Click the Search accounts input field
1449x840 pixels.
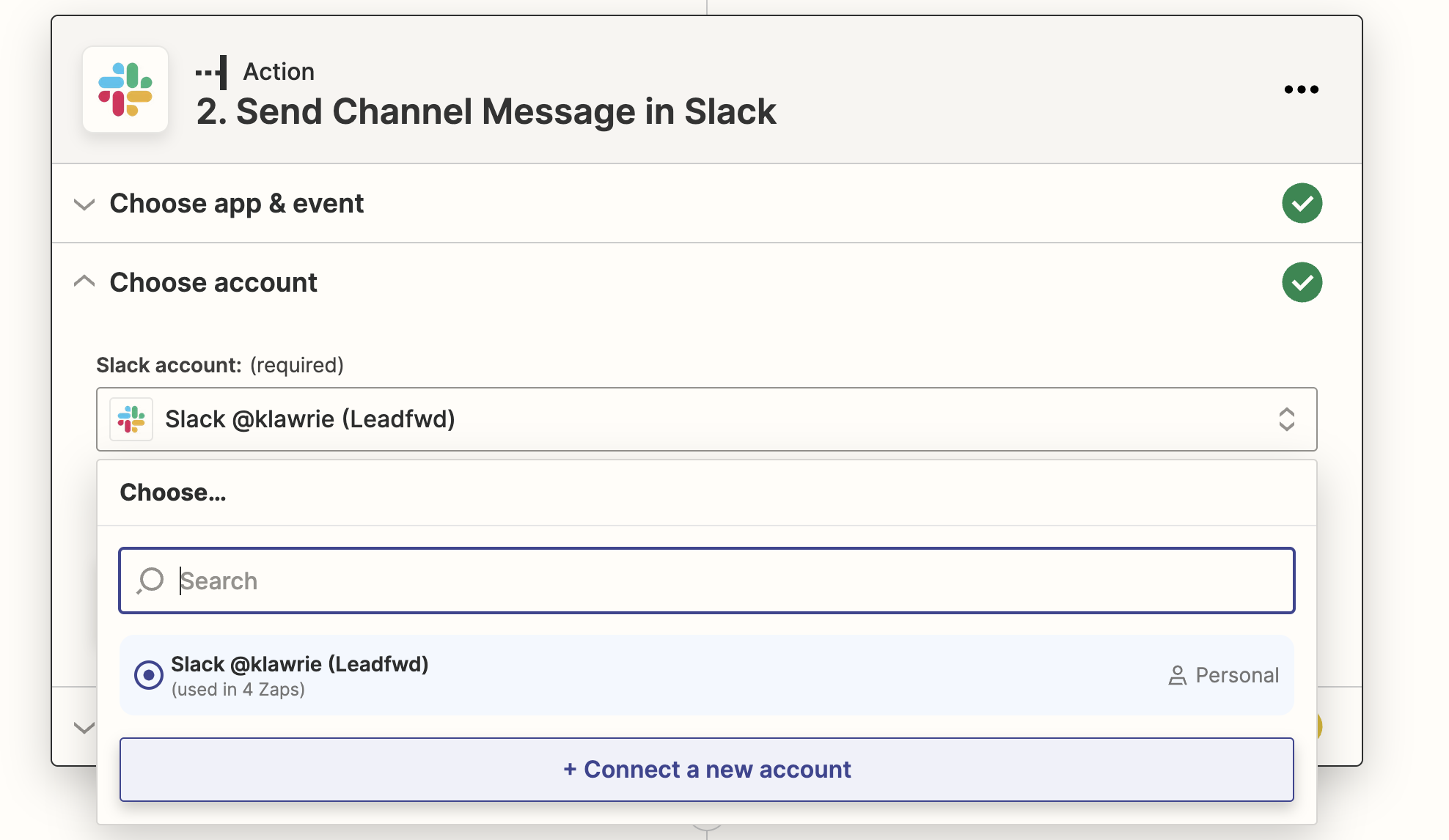(706, 581)
